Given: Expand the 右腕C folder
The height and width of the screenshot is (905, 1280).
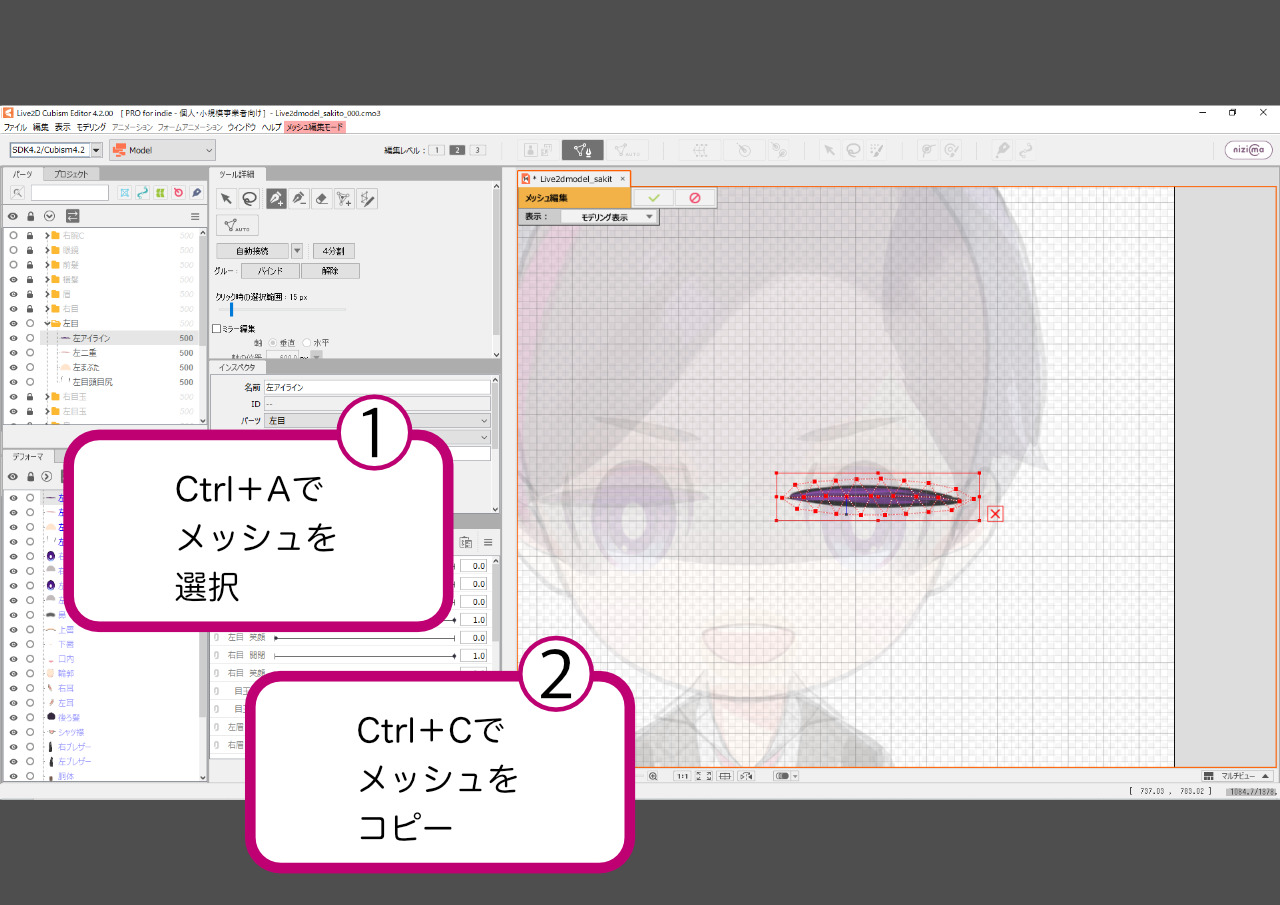Looking at the screenshot, I should click(47, 236).
